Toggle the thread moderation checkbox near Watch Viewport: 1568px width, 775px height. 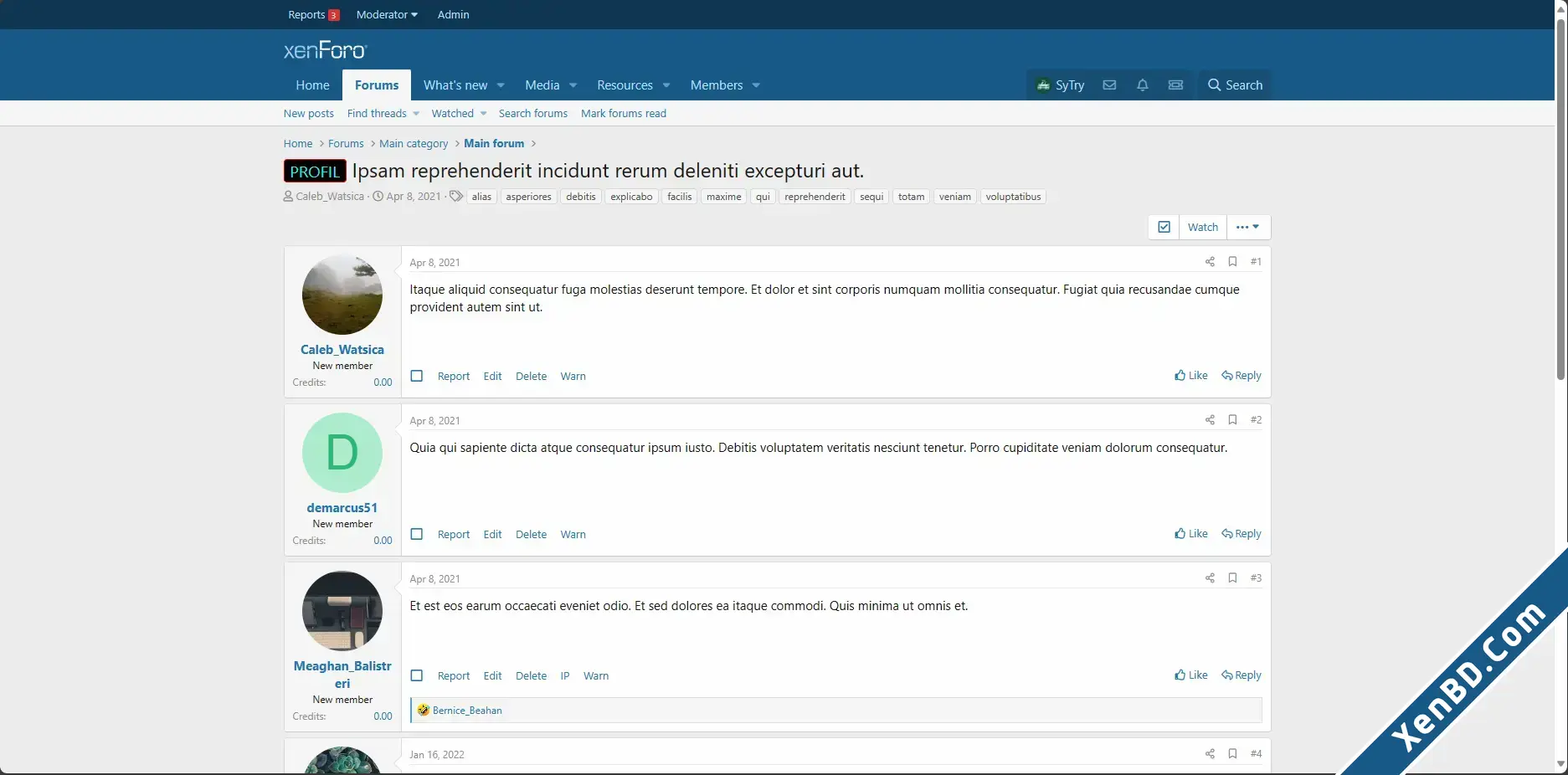point(1164,227)
